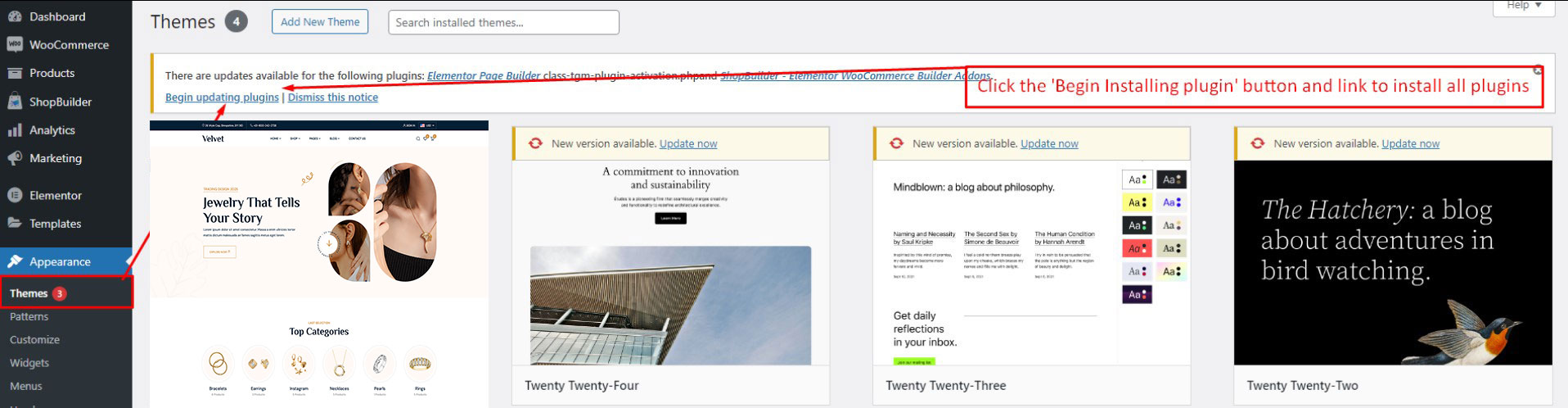
Task: Click the Twenty Twenty-Two theme name
Action: [x=1302, y=385]
